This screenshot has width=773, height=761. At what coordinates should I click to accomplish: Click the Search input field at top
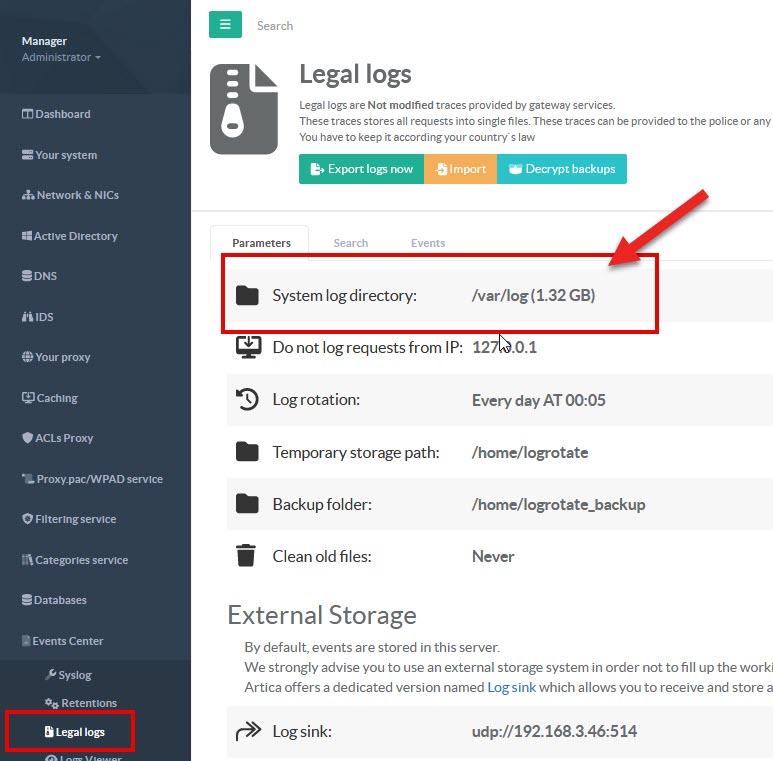pos(300,26)
